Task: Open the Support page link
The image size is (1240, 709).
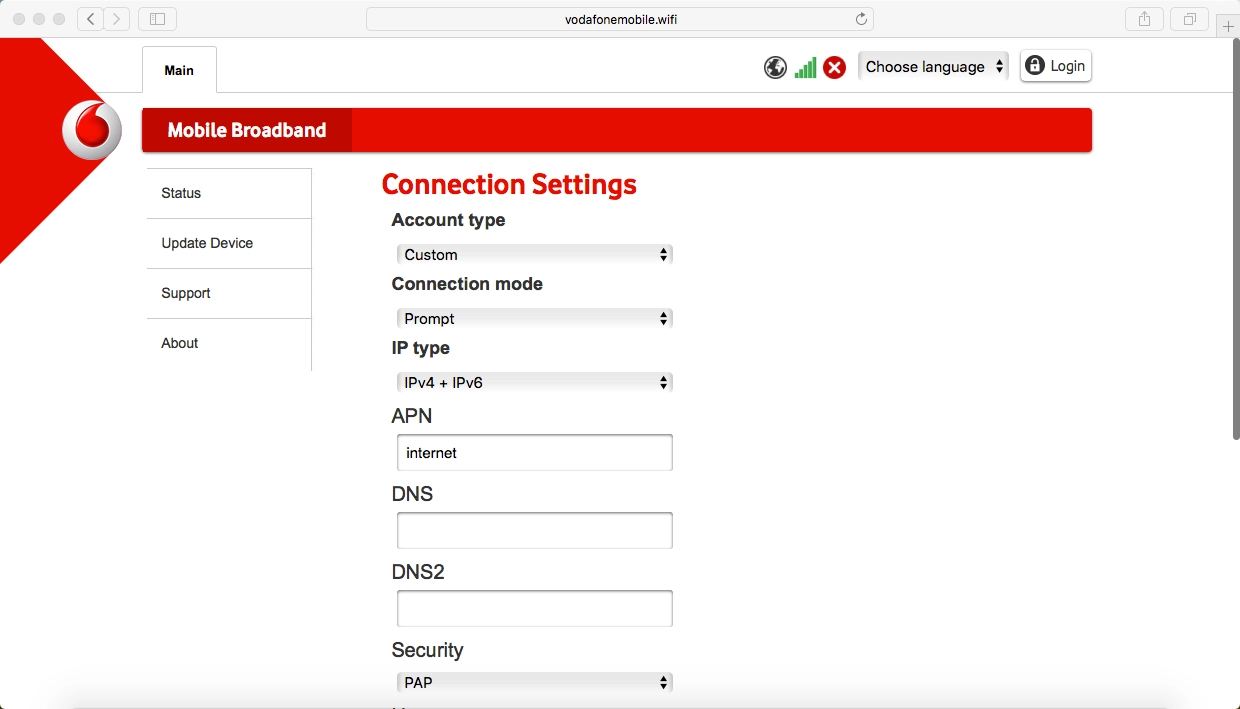Action: pyautogui.click(x=186, y=293)
